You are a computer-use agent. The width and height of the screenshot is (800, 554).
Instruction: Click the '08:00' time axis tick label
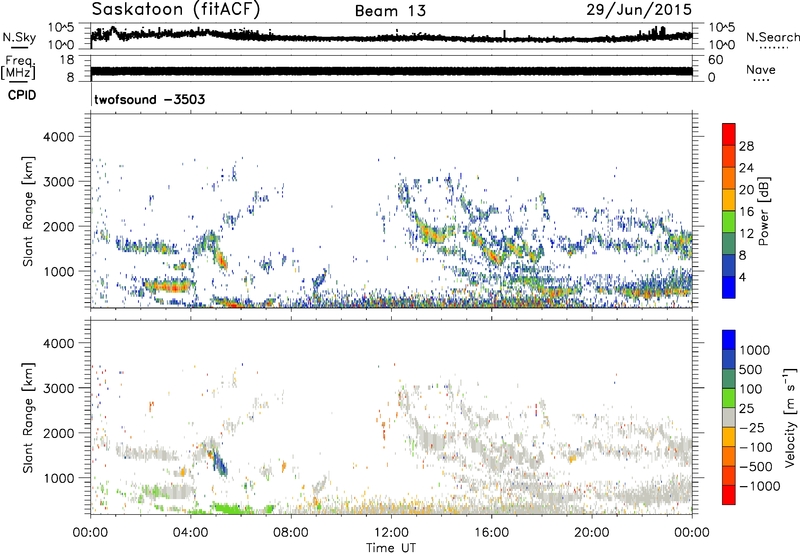[x=291, y=533]
